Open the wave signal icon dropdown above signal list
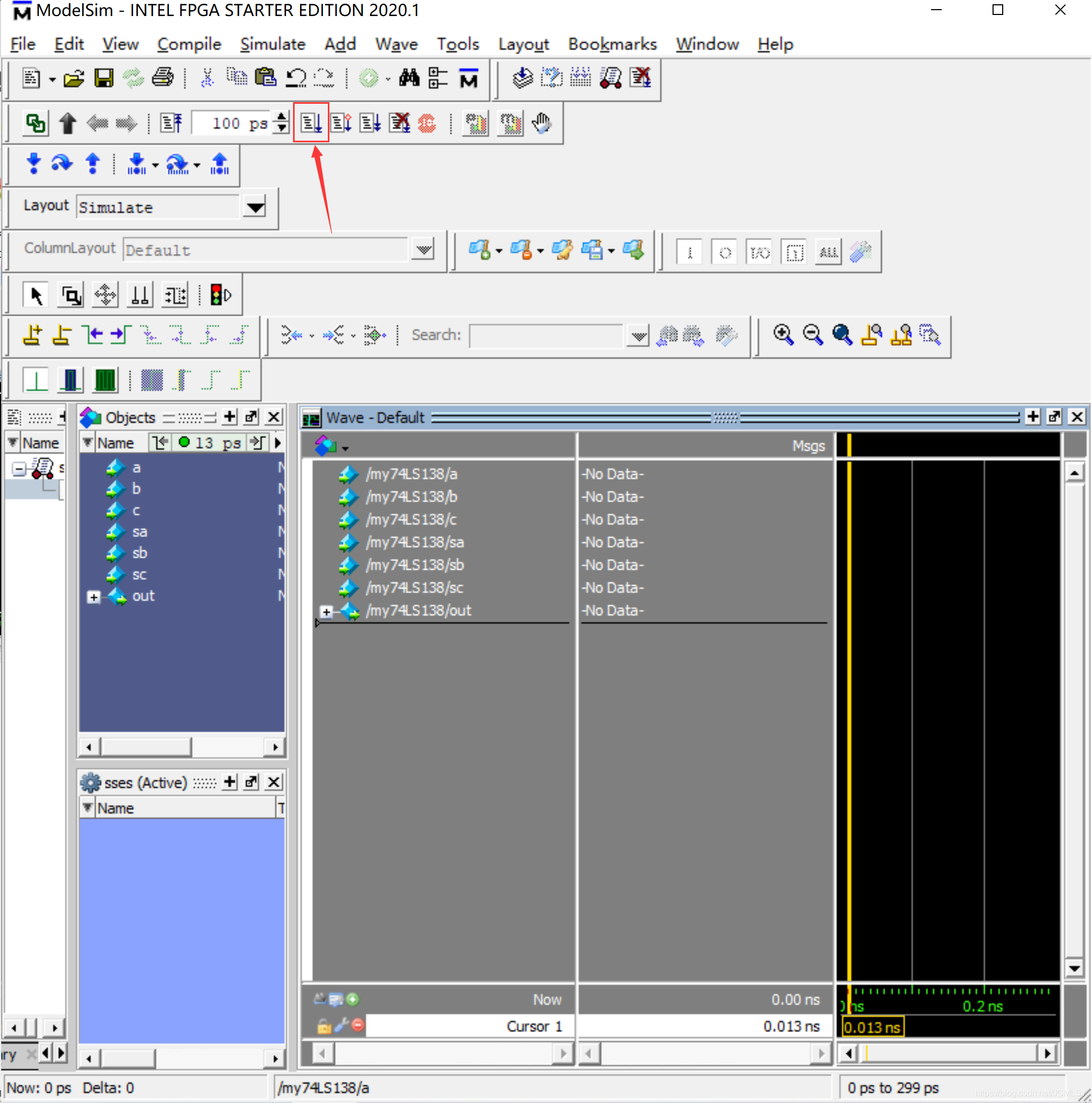Screen dimensions: 1092x1103 [345, 448]
